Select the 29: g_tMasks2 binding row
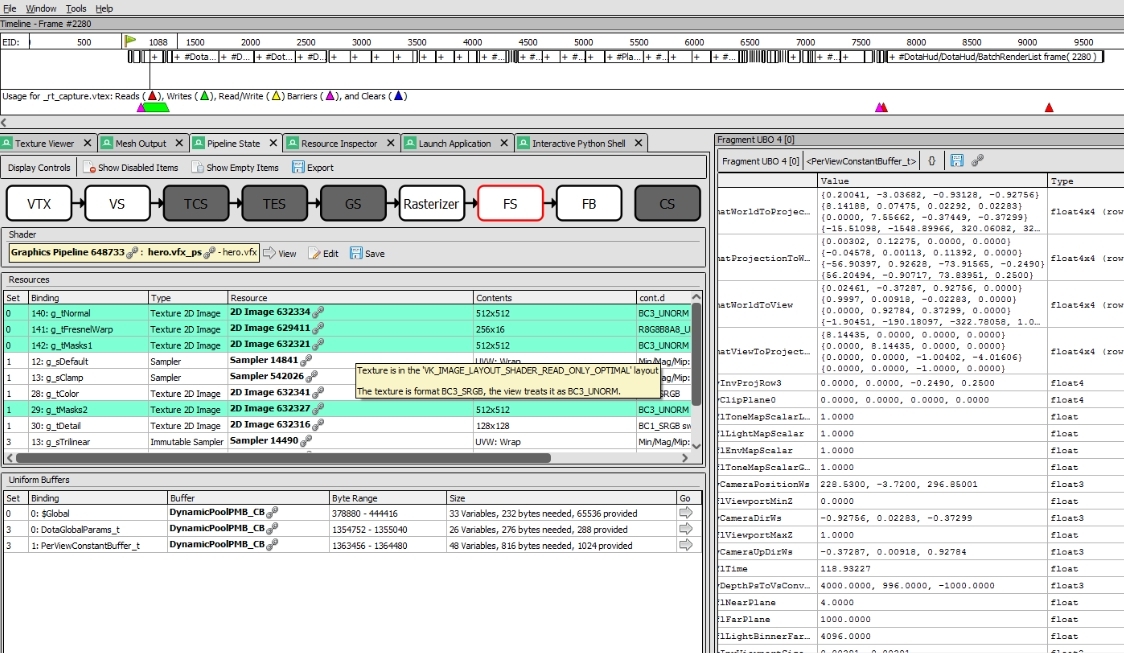Screen dimensions: 1124x653 (347, 409)
